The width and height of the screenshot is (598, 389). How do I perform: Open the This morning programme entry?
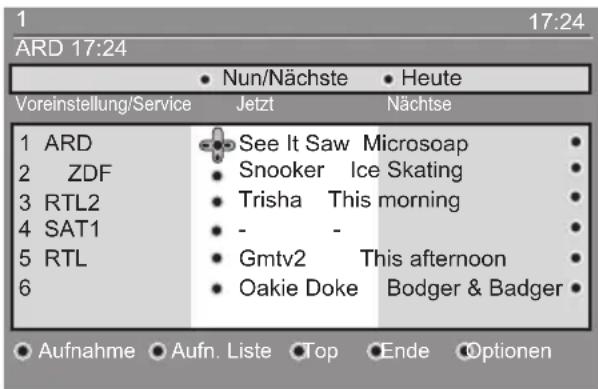coord(394,200)
